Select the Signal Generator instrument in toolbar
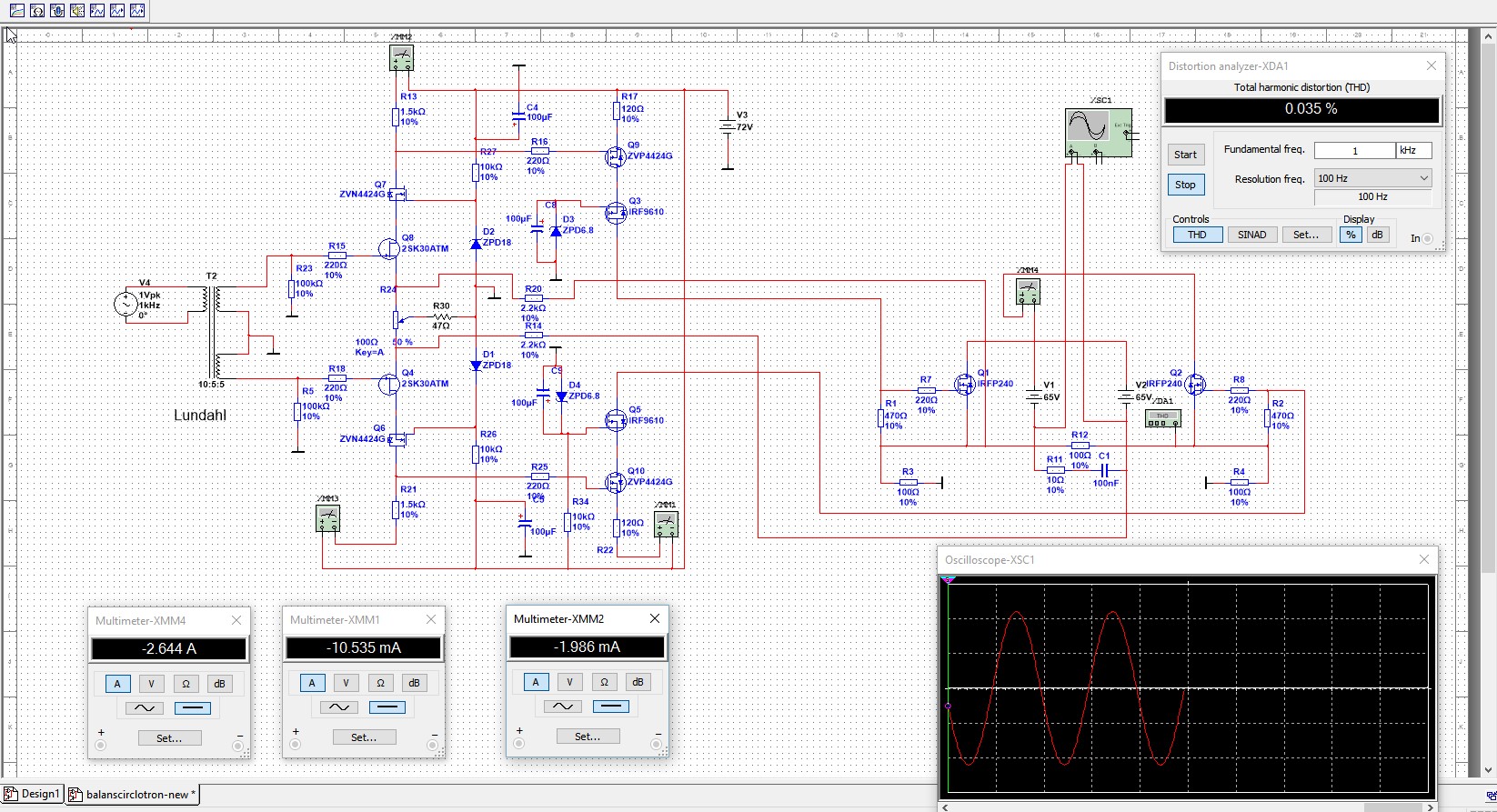This screenshot has width=1497, height=812. 117,10
